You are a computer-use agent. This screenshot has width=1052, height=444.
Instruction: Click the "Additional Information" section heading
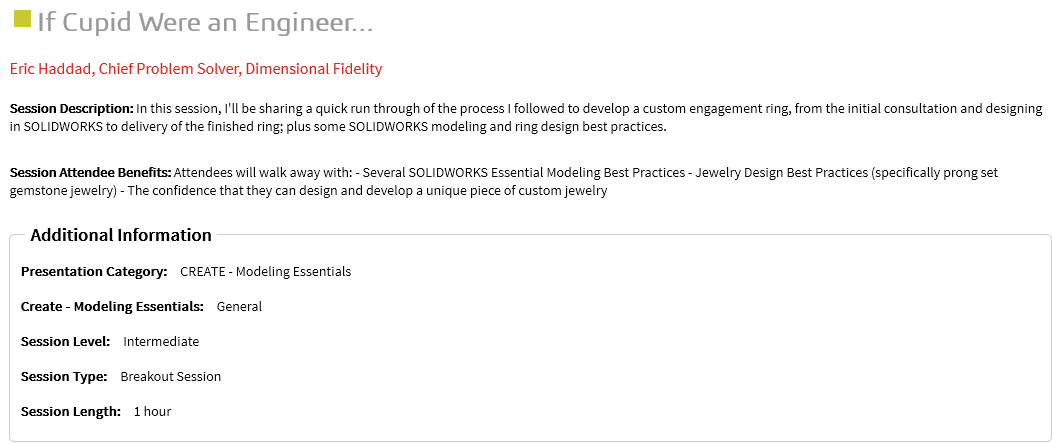click(x=121, y=236)
